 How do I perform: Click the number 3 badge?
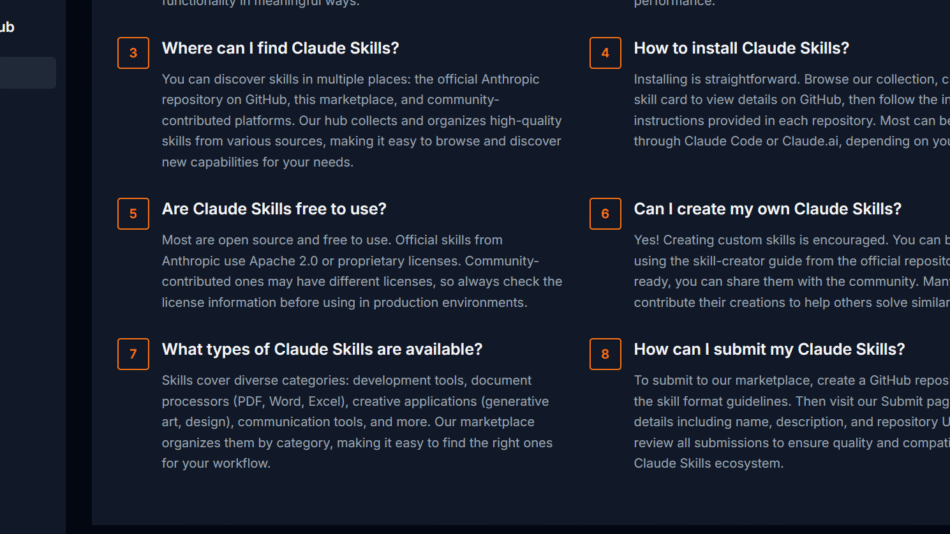(x=133, y=53)
